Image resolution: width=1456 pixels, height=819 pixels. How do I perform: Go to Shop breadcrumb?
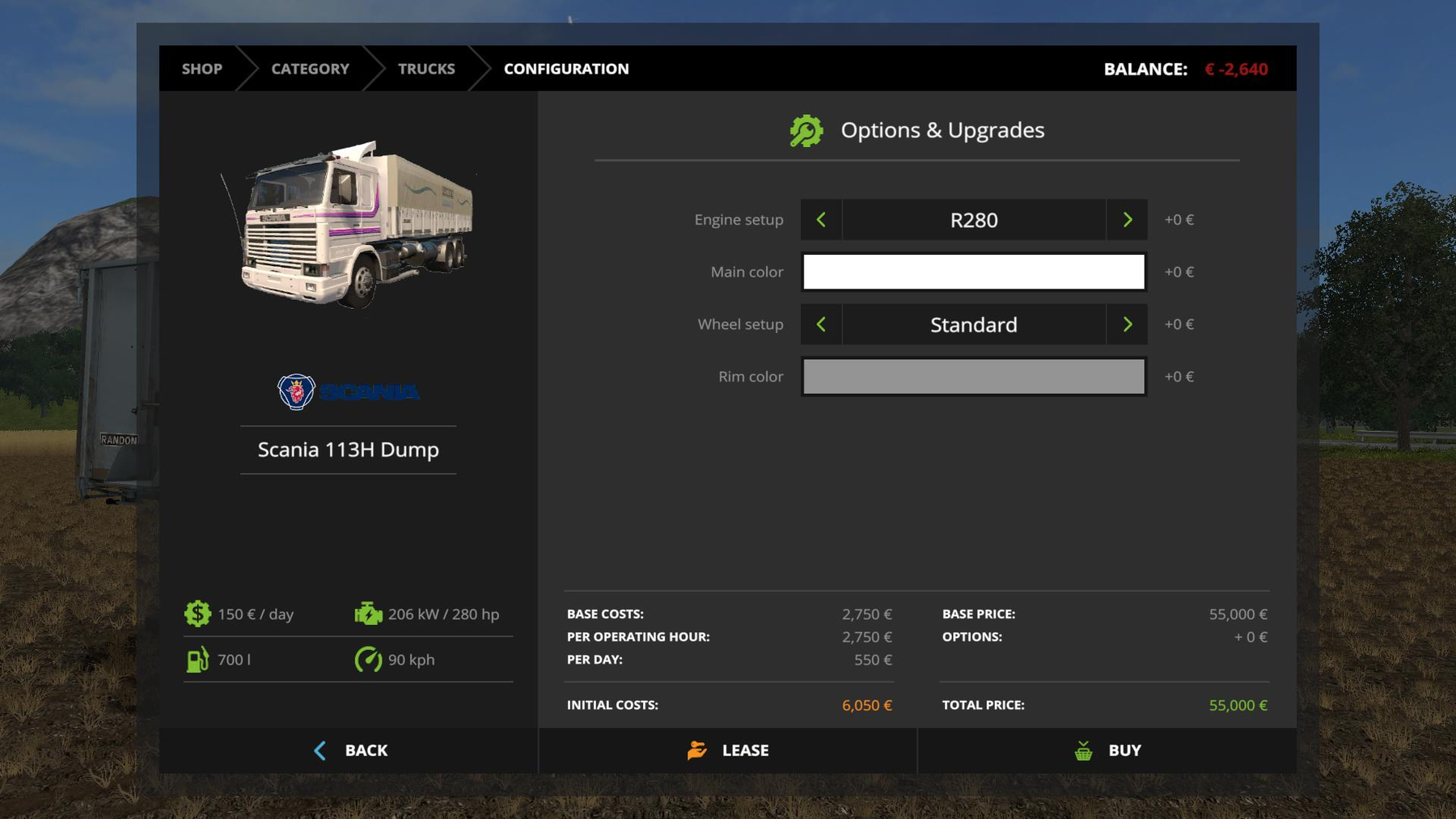(x=201, y=69)
